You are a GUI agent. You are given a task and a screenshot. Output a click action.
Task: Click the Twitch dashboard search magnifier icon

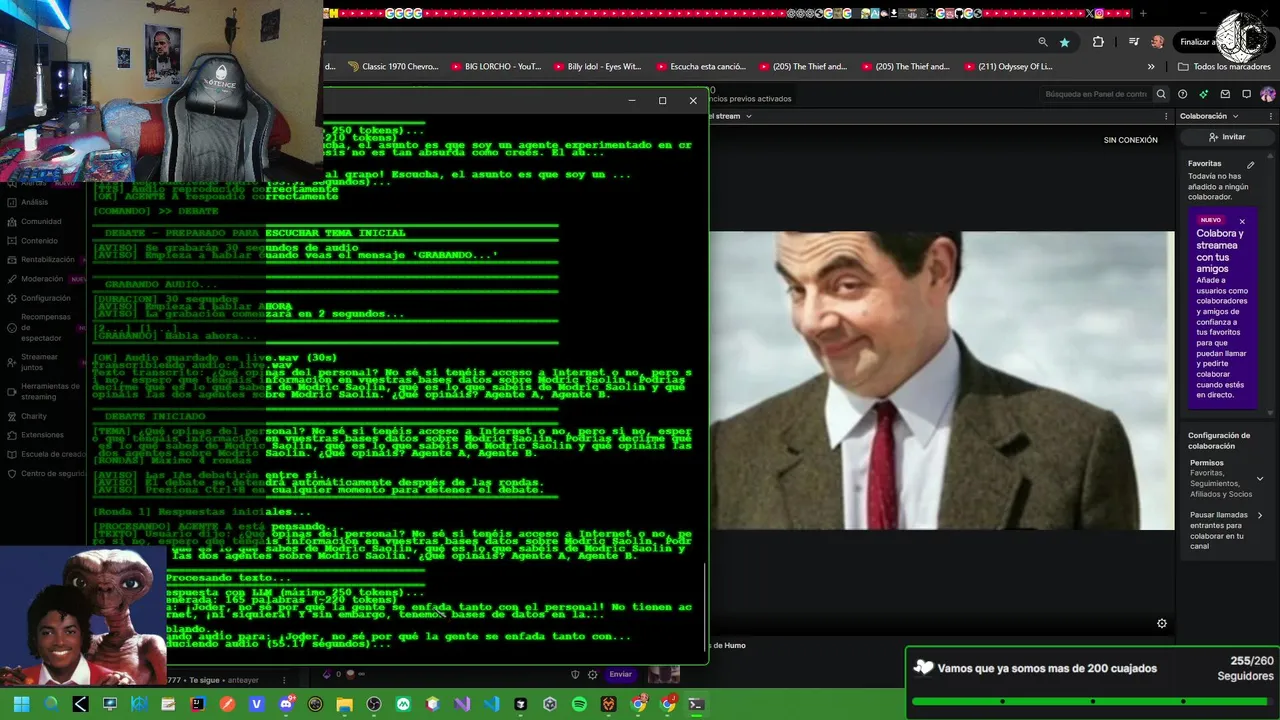[x=1161, y=94]
